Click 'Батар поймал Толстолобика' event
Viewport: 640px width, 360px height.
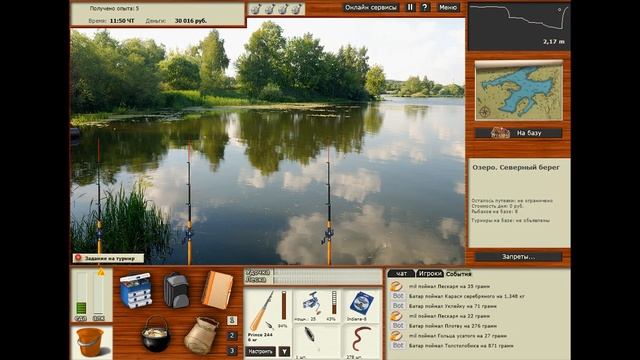tap(461, 345)
